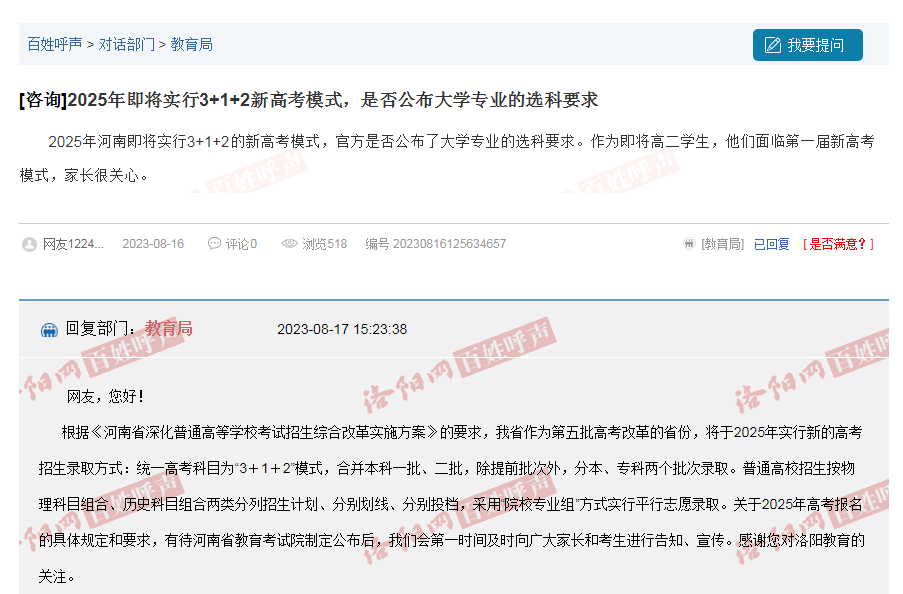The width and height of the screenshot is (903, 594).
Task: Click the eye icon for views
Action: tap(289, 244)
